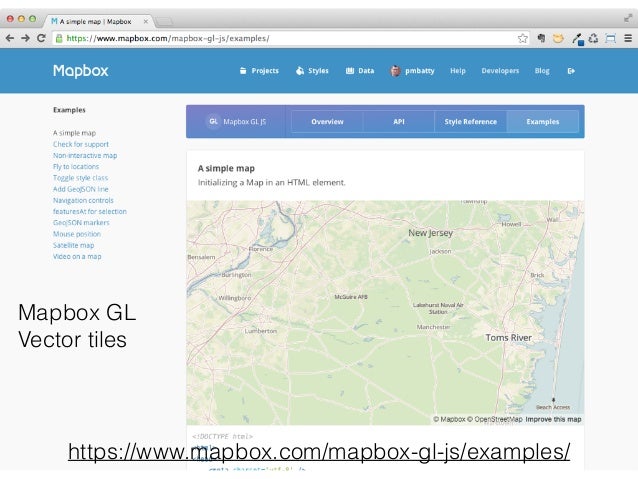The image size is (638, 479).
Task: Click the Mapbox GL JS title link
Action: coord(245,122)
